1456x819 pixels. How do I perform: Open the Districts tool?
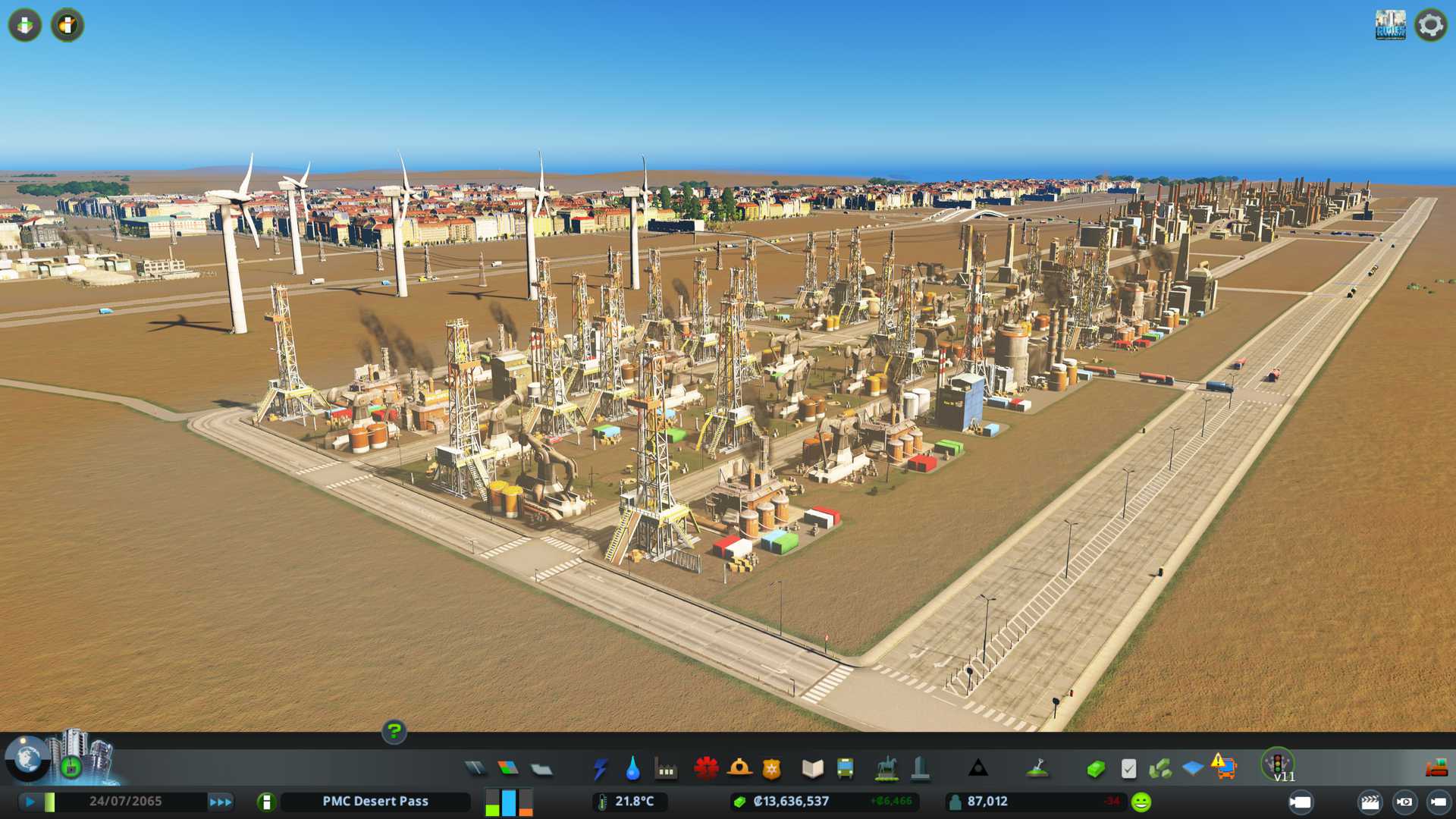pos(541,769)
